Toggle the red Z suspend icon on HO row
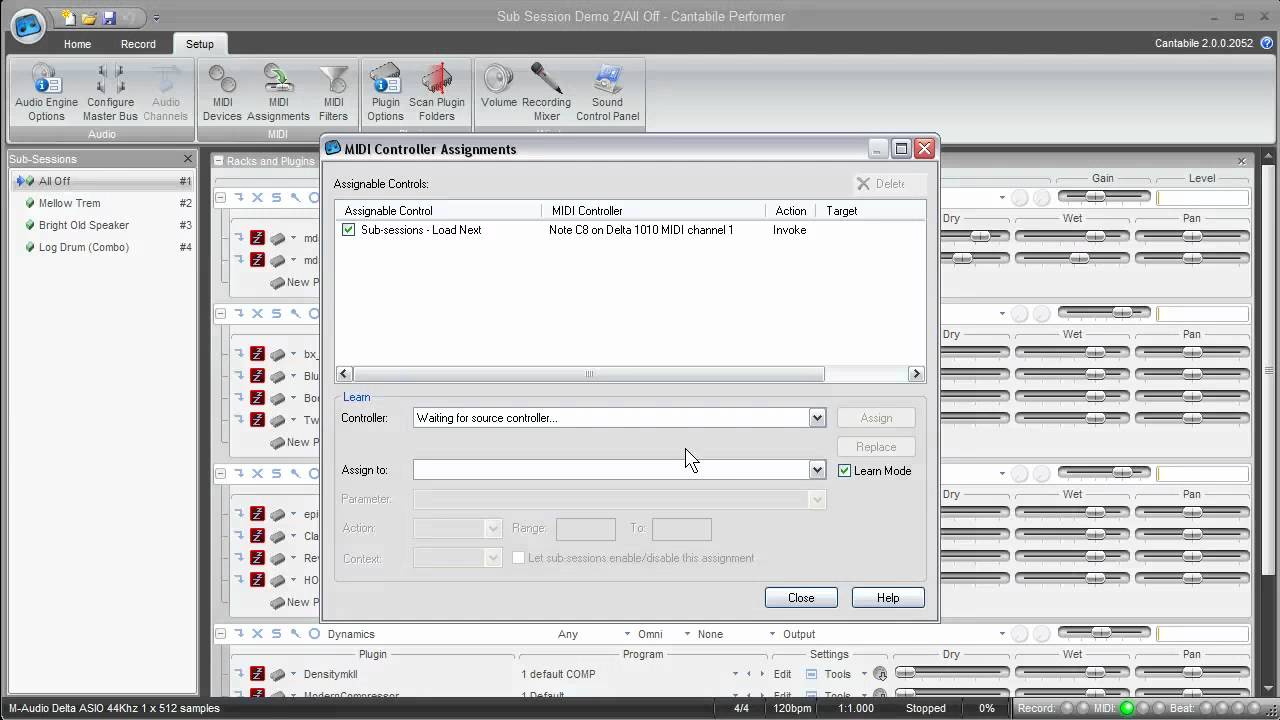Viewport: 1280px width, 720px height. (x=257, y=580)
